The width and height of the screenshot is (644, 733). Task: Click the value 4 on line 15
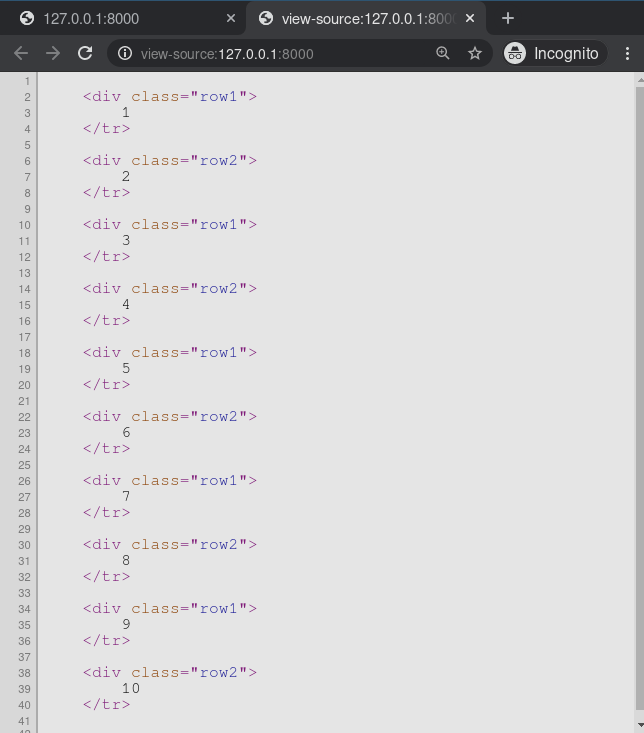click(x=126, y=304)
